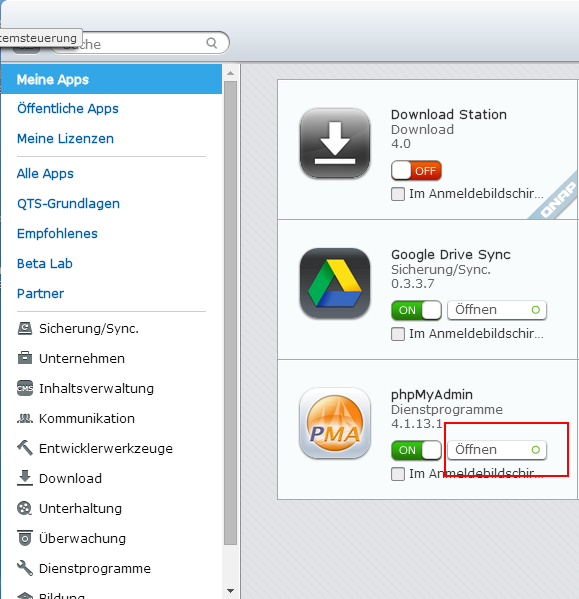Click the search magnifier icon
579x599 pixels.
point(212,43)
